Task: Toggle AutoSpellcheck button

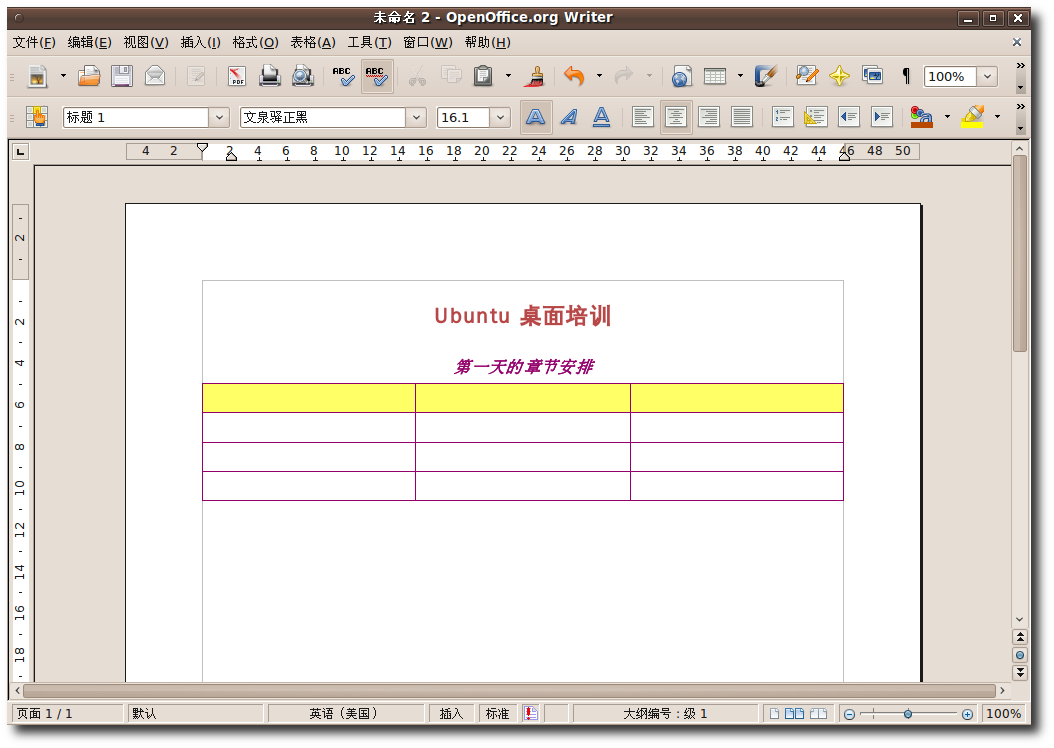Action: coord(377,77)
